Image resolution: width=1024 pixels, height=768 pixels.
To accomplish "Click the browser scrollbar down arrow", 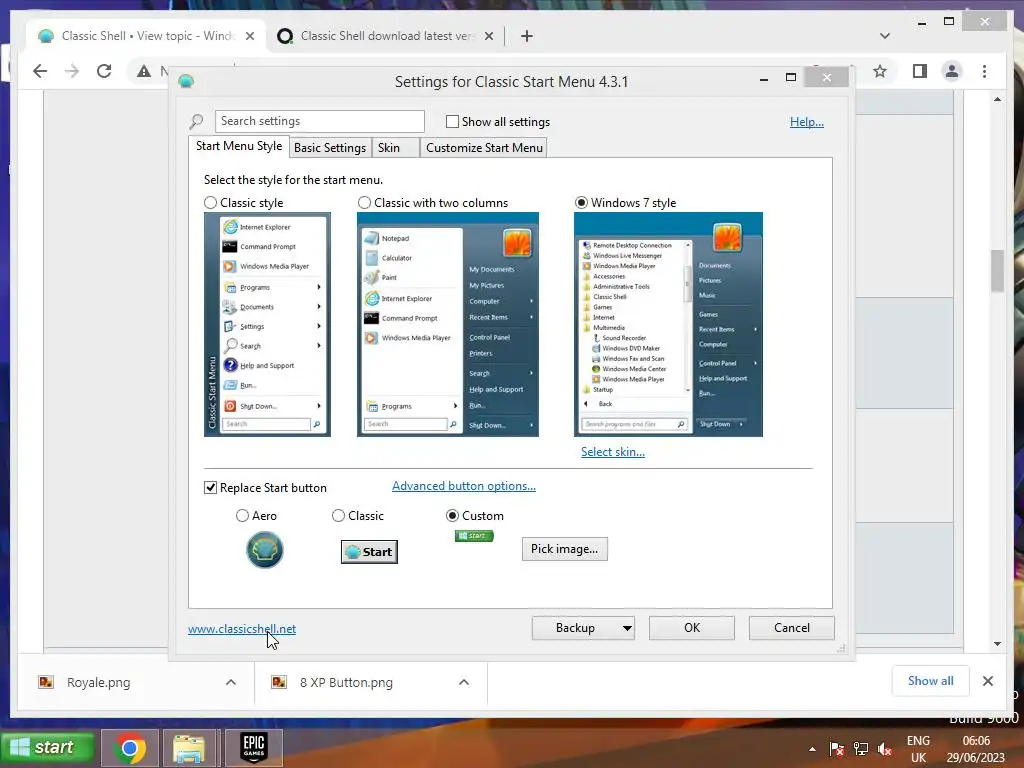I will point(997,644).
